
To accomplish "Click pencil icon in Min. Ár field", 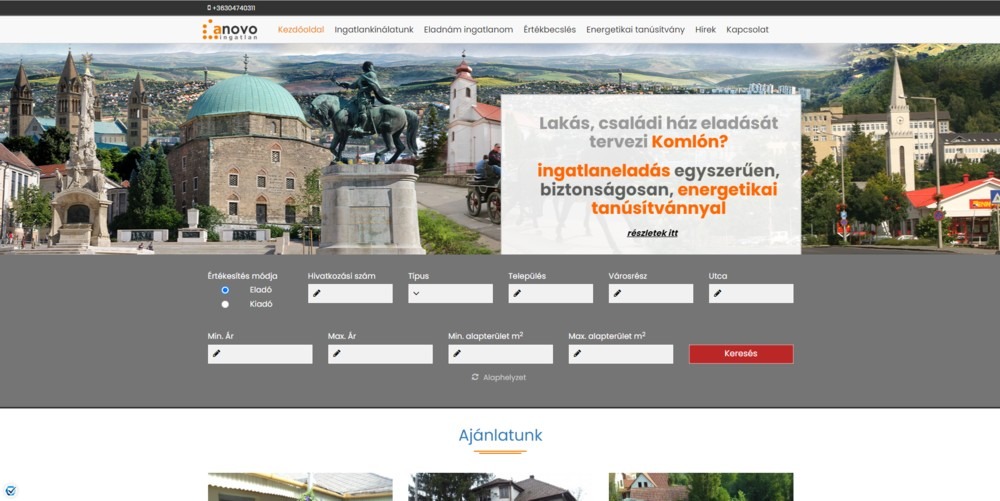I will click(x=216, y=354).
